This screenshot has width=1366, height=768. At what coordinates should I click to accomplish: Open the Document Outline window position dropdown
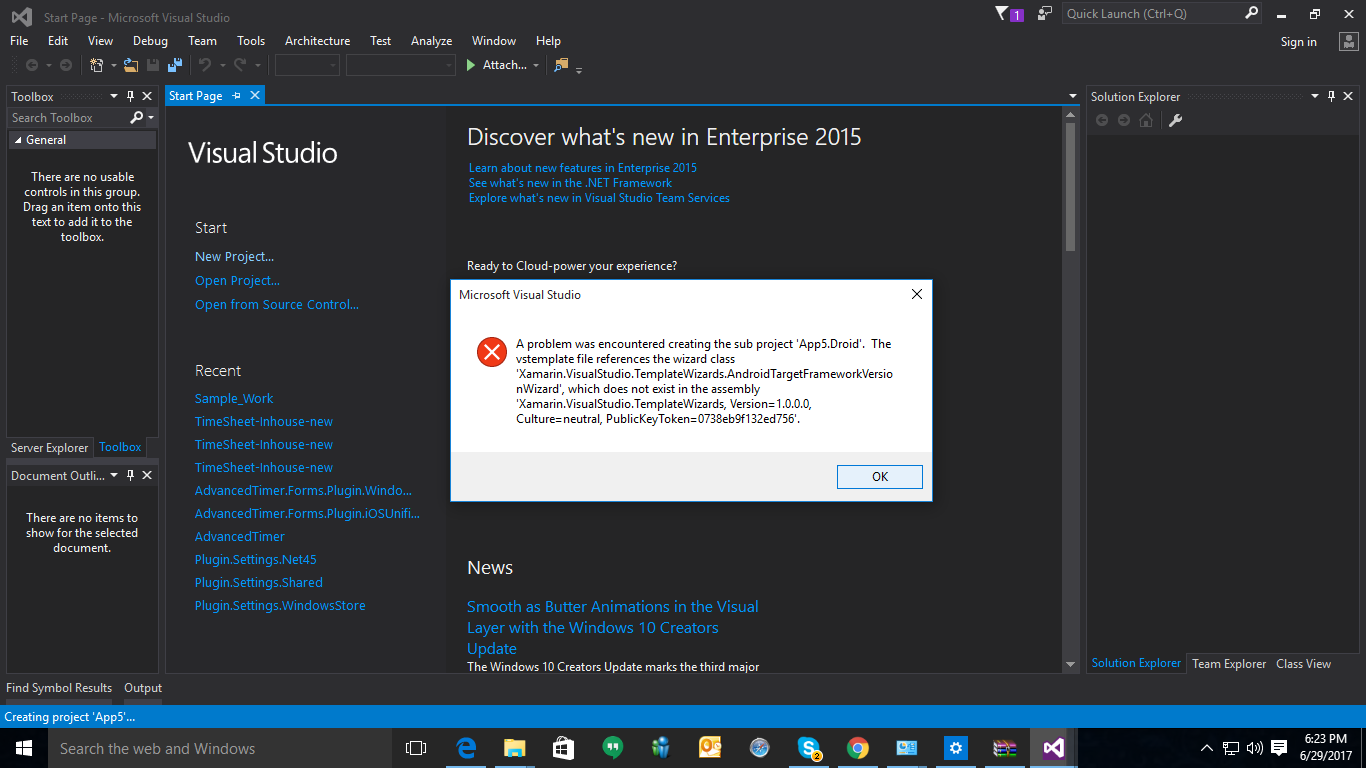[114, 476]
